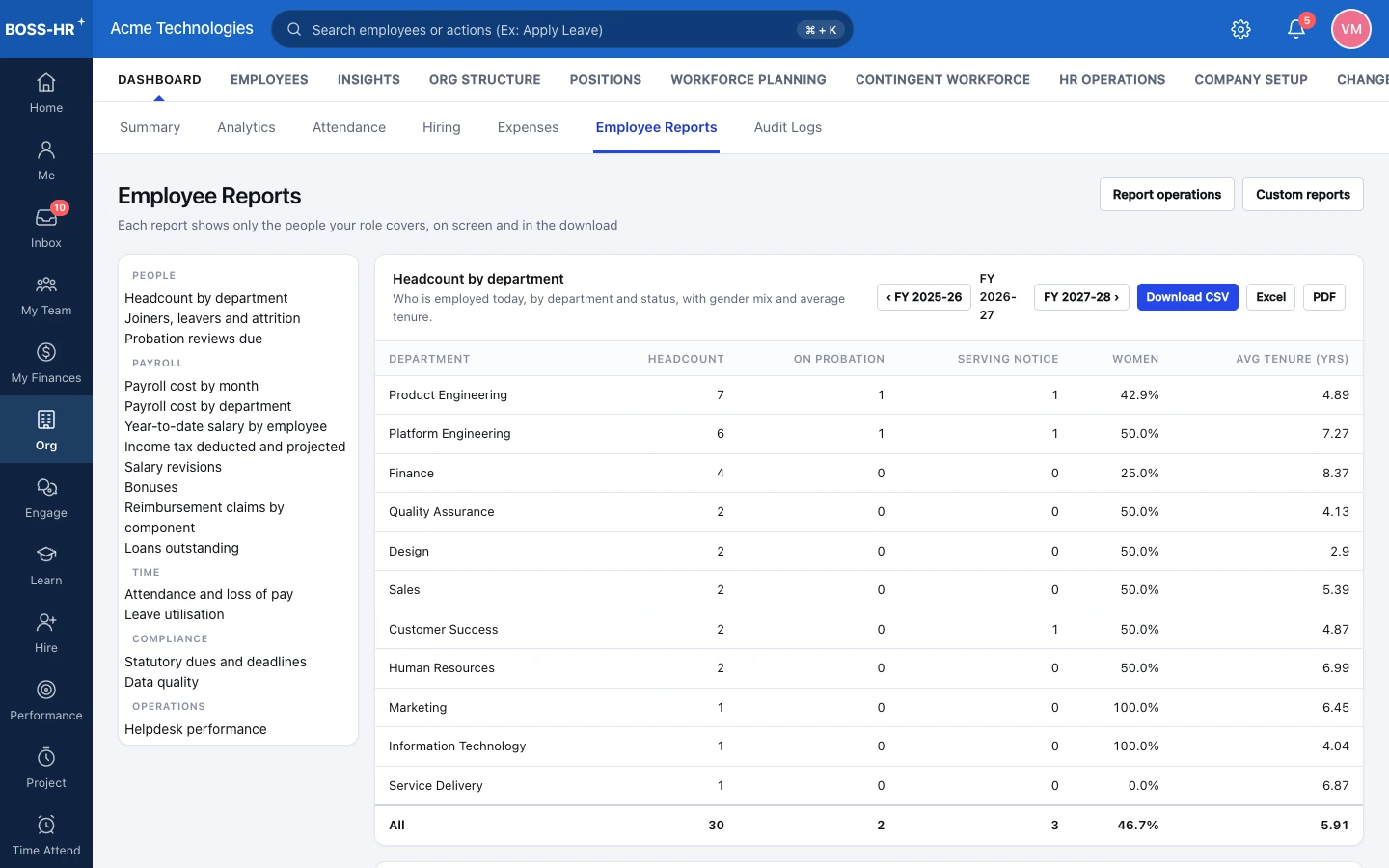Open the POSITIONS menu

[x=606, y=80]
